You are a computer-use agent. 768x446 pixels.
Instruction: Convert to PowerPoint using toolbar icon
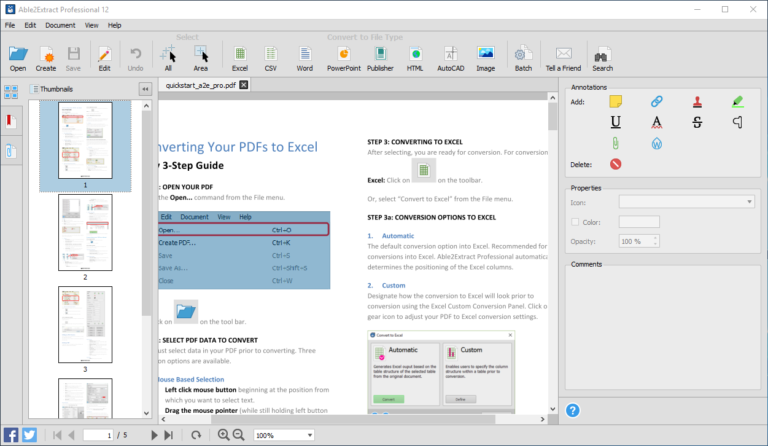pyautogui.click(x=344, y=54)
